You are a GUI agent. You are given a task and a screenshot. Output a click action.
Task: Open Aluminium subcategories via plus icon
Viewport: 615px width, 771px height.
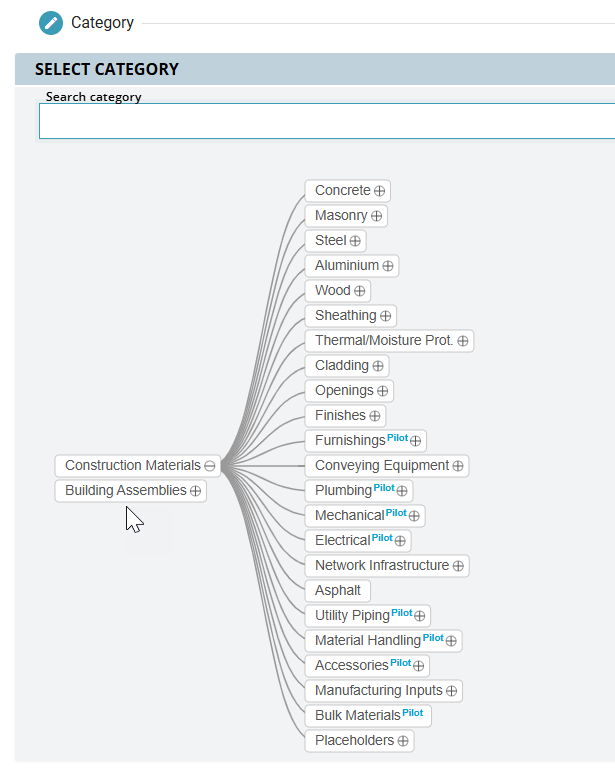(388, 266)
